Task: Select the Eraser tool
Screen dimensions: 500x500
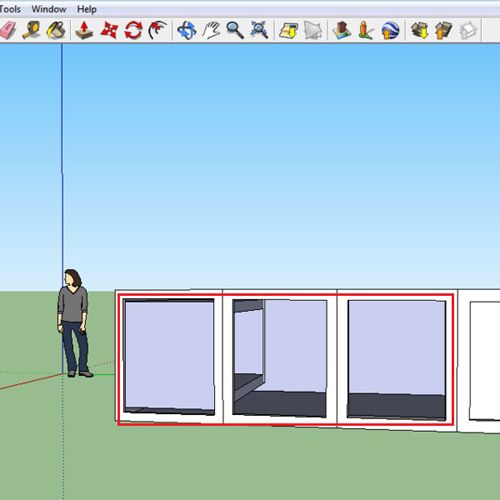Action: pos(7,30)
